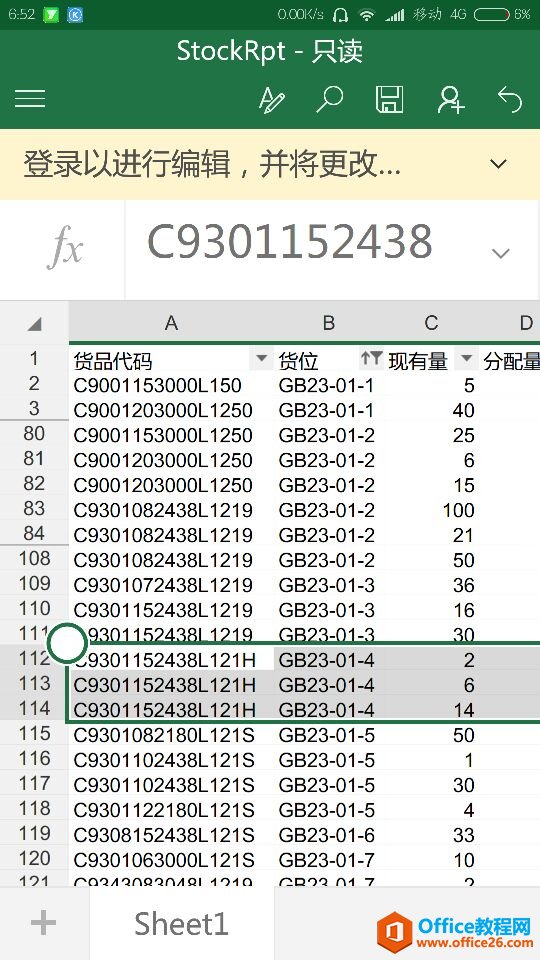Viewport: 540px width, 960px height.
Task: Select GB23-01-1 cell in row 2
Action: coord(329,386)
